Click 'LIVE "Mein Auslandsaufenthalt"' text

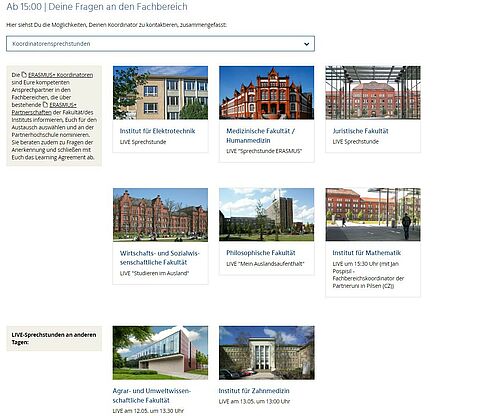265,264
